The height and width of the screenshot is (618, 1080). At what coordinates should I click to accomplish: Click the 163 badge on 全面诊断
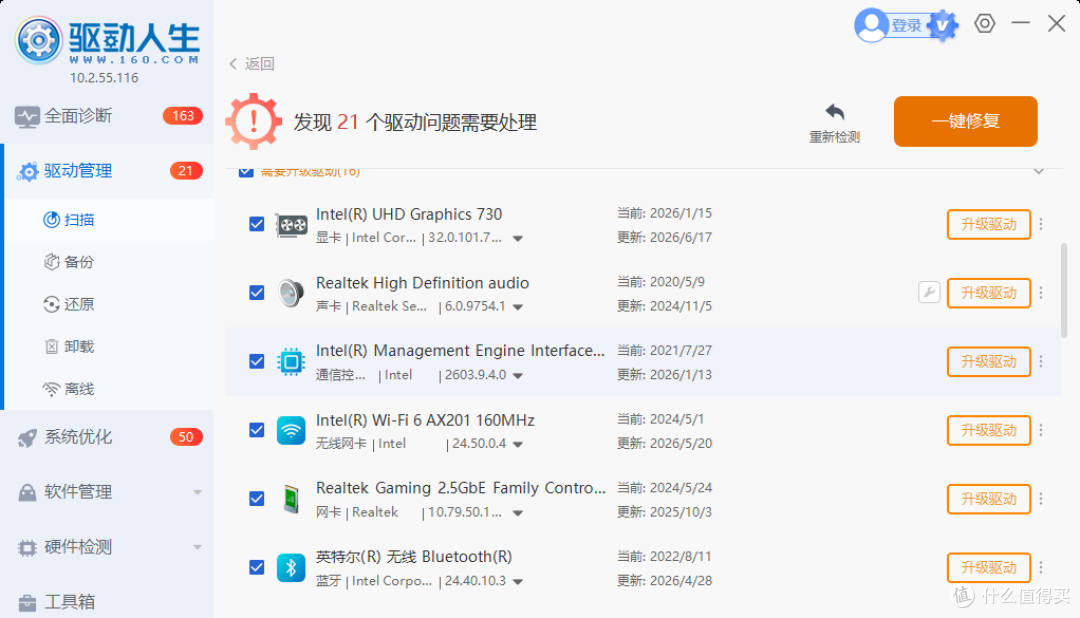183,116
